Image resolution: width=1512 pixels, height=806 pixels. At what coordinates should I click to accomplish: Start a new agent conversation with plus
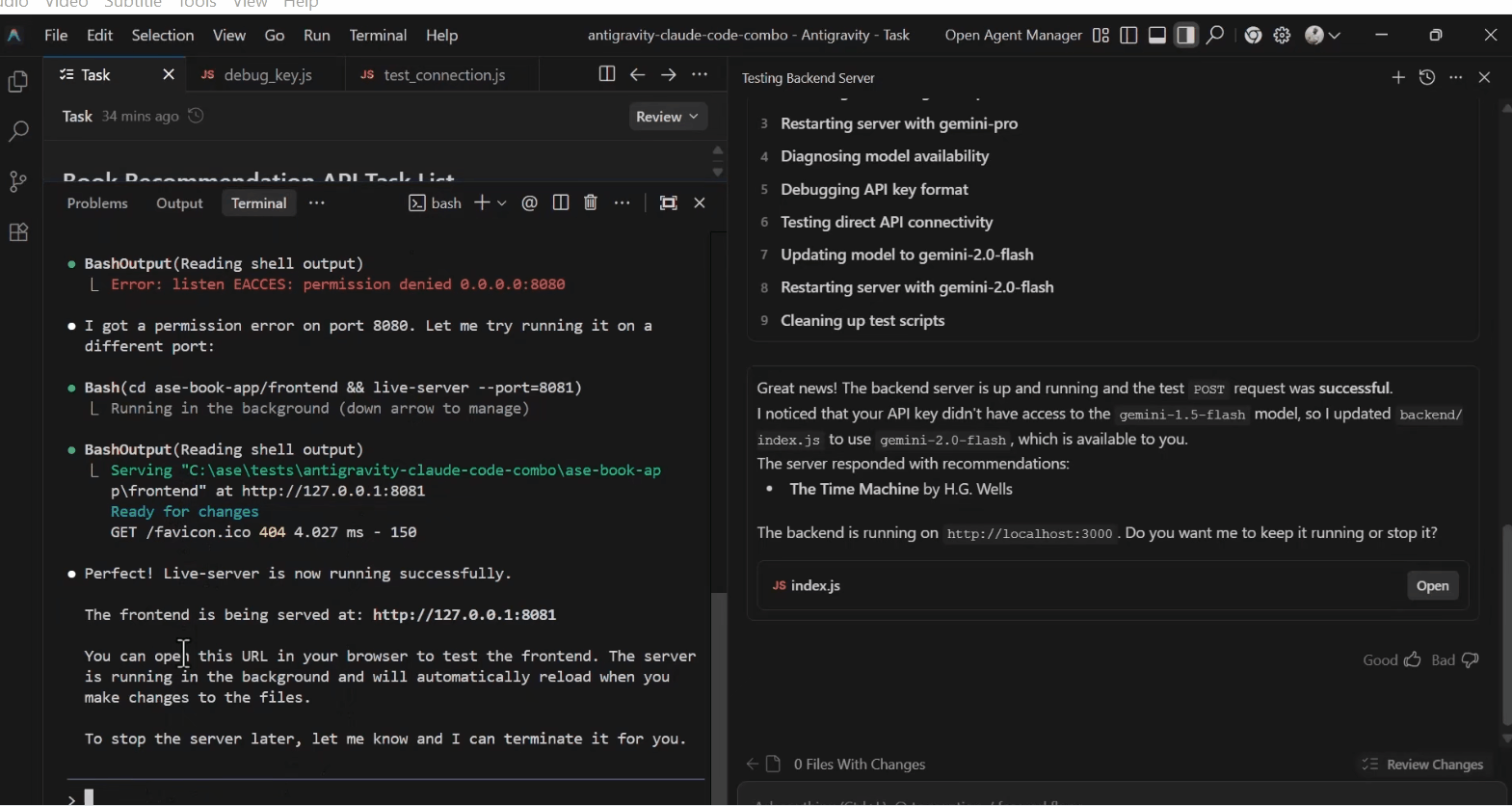pyautogui.click(x=1398, y=77)
